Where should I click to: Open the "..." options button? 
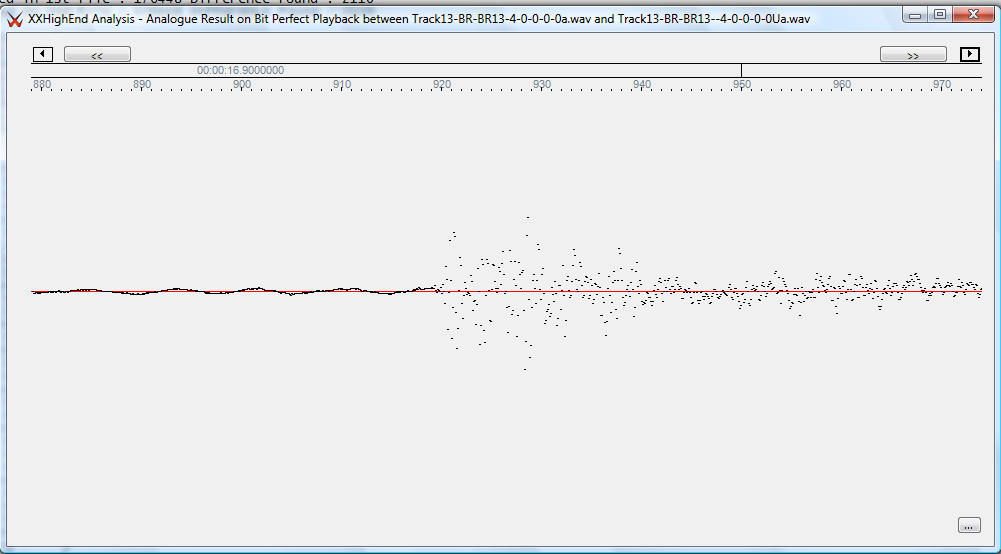[x=969, y=525]
